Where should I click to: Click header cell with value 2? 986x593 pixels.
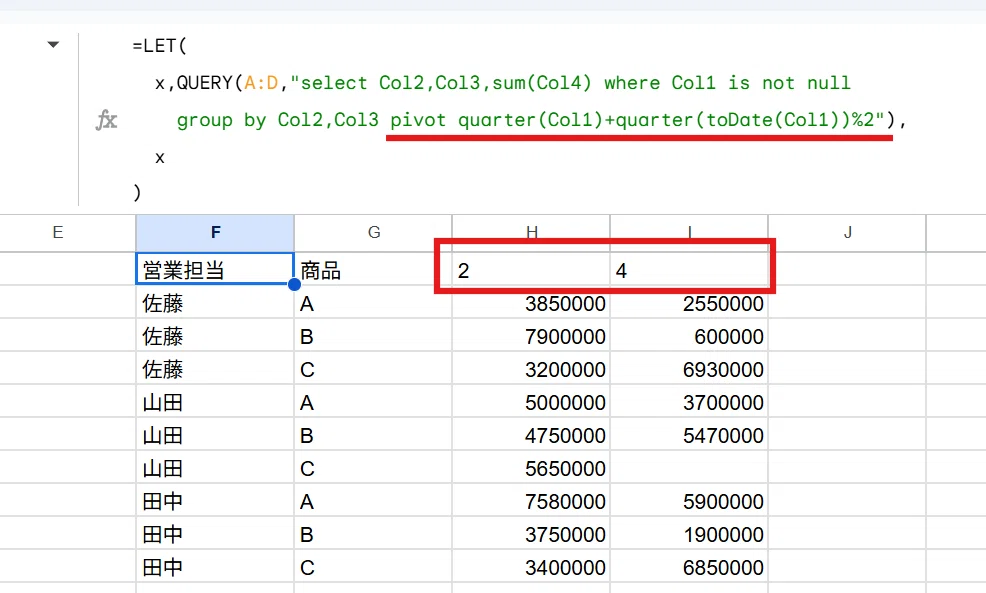(x=531, y=270)
